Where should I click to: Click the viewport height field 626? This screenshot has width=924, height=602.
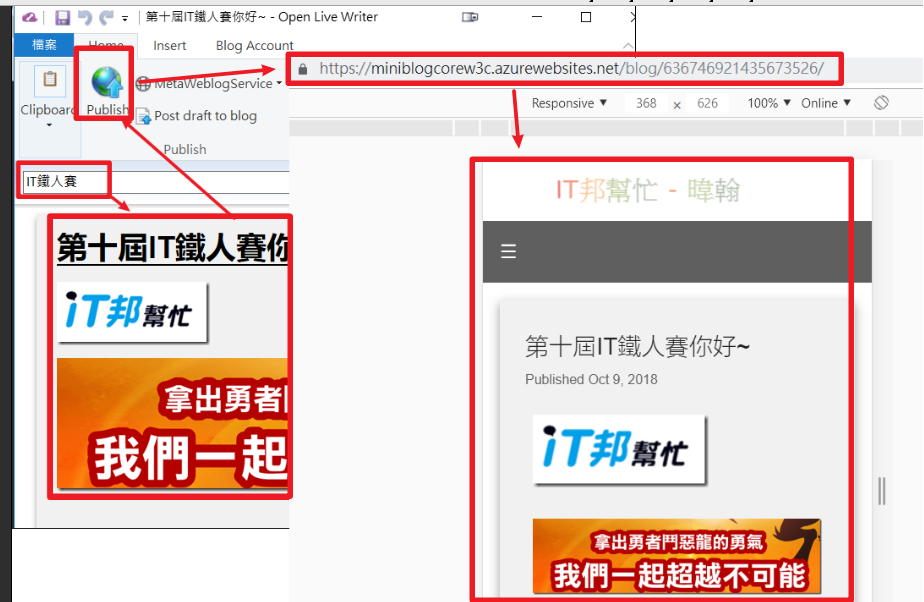pos(707,104)
